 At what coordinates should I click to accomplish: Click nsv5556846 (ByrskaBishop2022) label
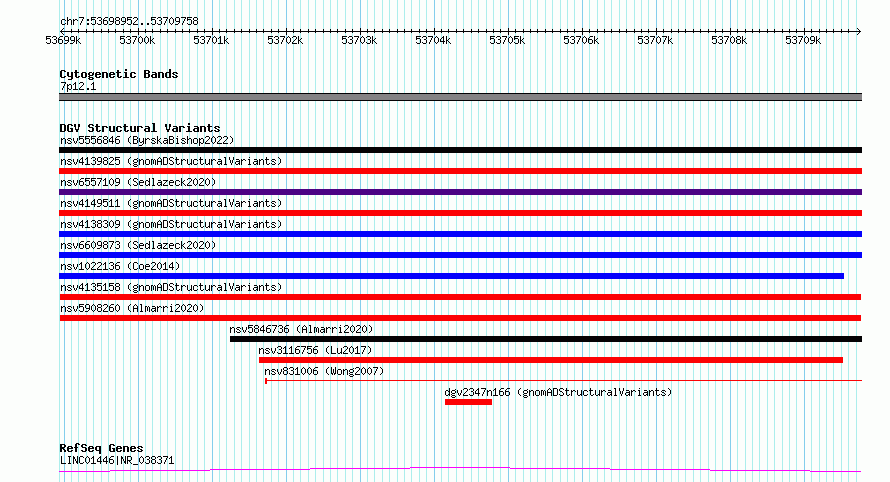[147, 140]
